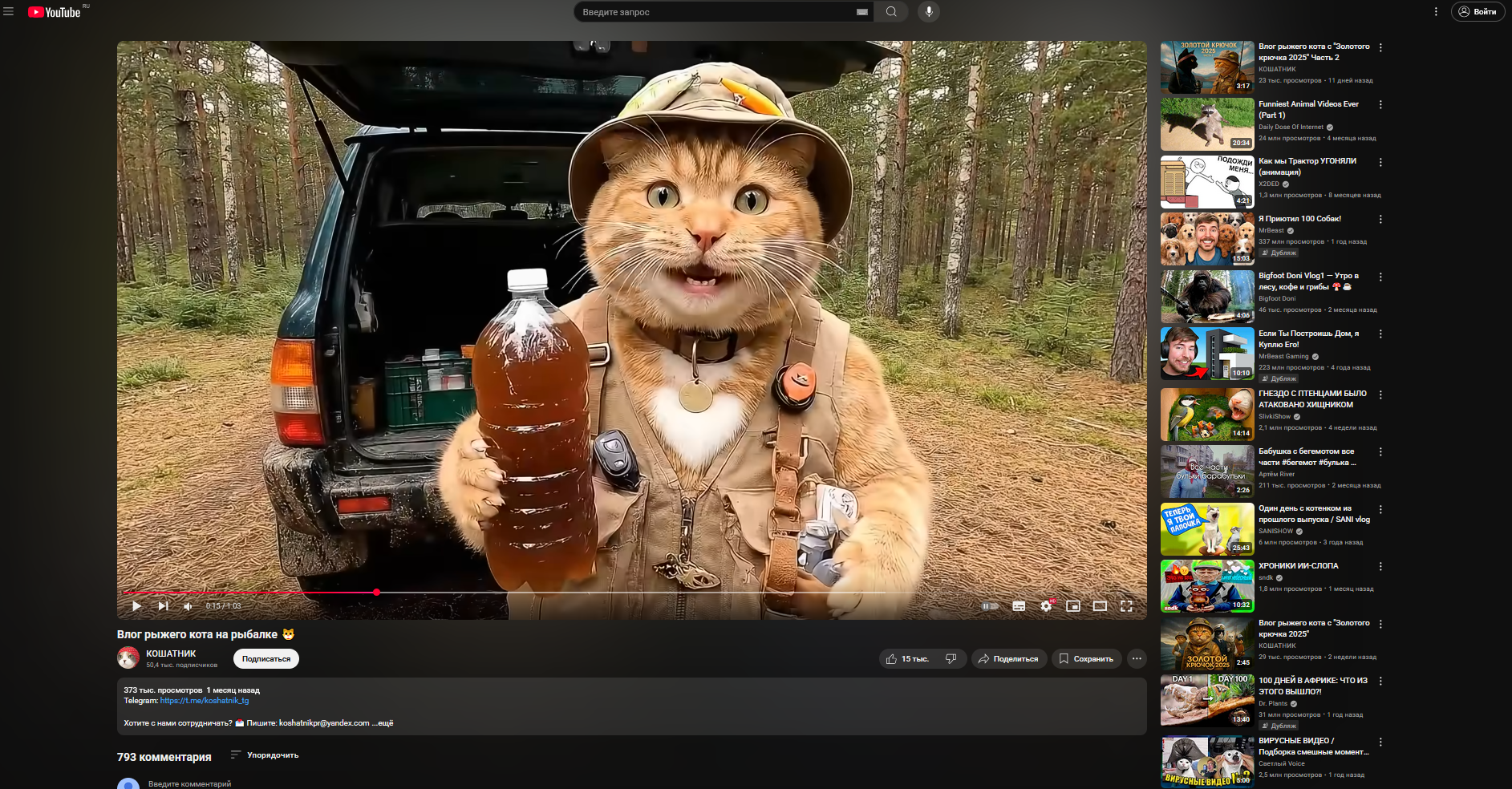Open the player settings gear
The image size is (1512, 789).
[x=1046, y=606]
